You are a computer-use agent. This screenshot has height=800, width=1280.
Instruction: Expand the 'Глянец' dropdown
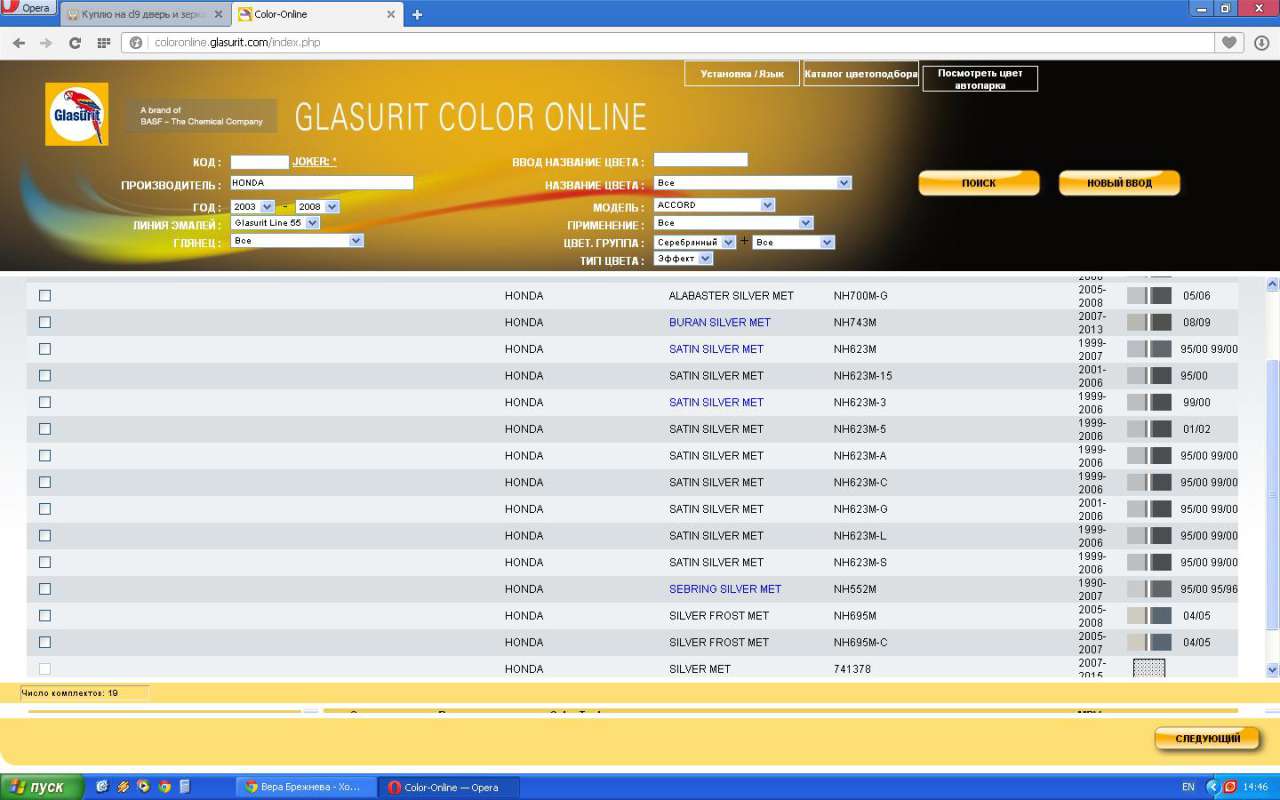coord(297,241)
